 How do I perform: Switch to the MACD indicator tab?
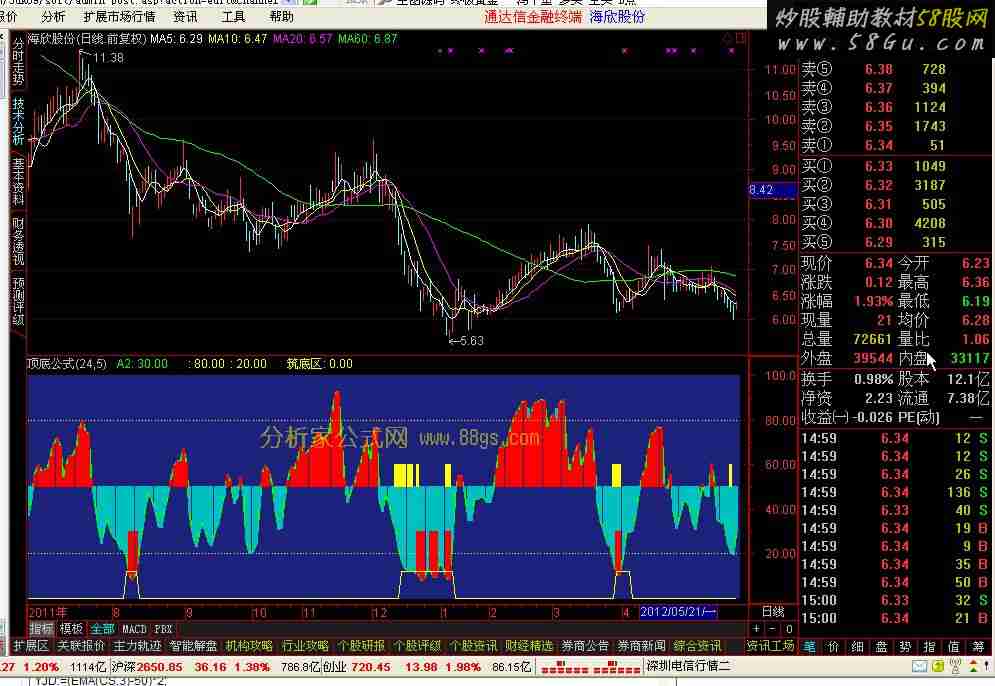coord(134,629)
